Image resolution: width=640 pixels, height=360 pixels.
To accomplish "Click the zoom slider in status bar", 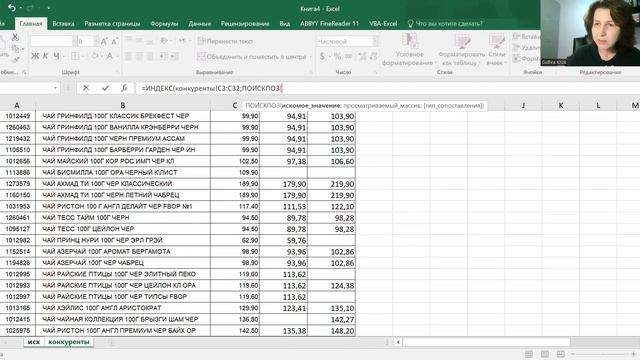I will coord(603,354).
